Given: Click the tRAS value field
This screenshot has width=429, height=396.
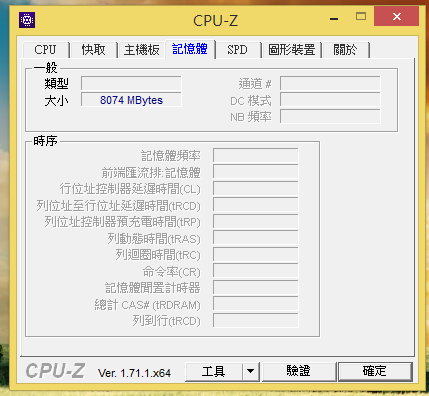Looking at the screenshot, I should click(x=256, y=238).
